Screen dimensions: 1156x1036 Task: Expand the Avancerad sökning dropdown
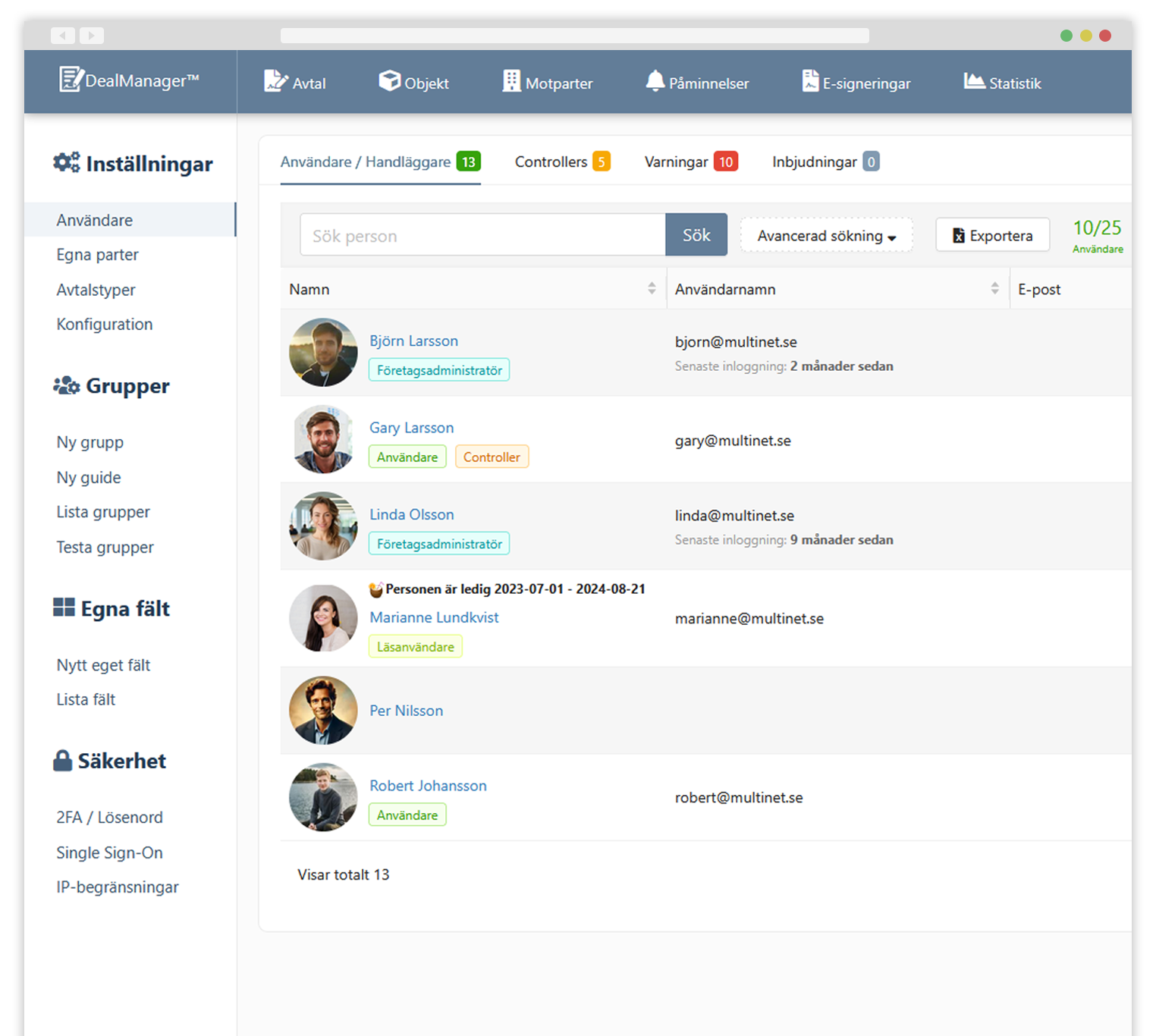coord(826,236)
